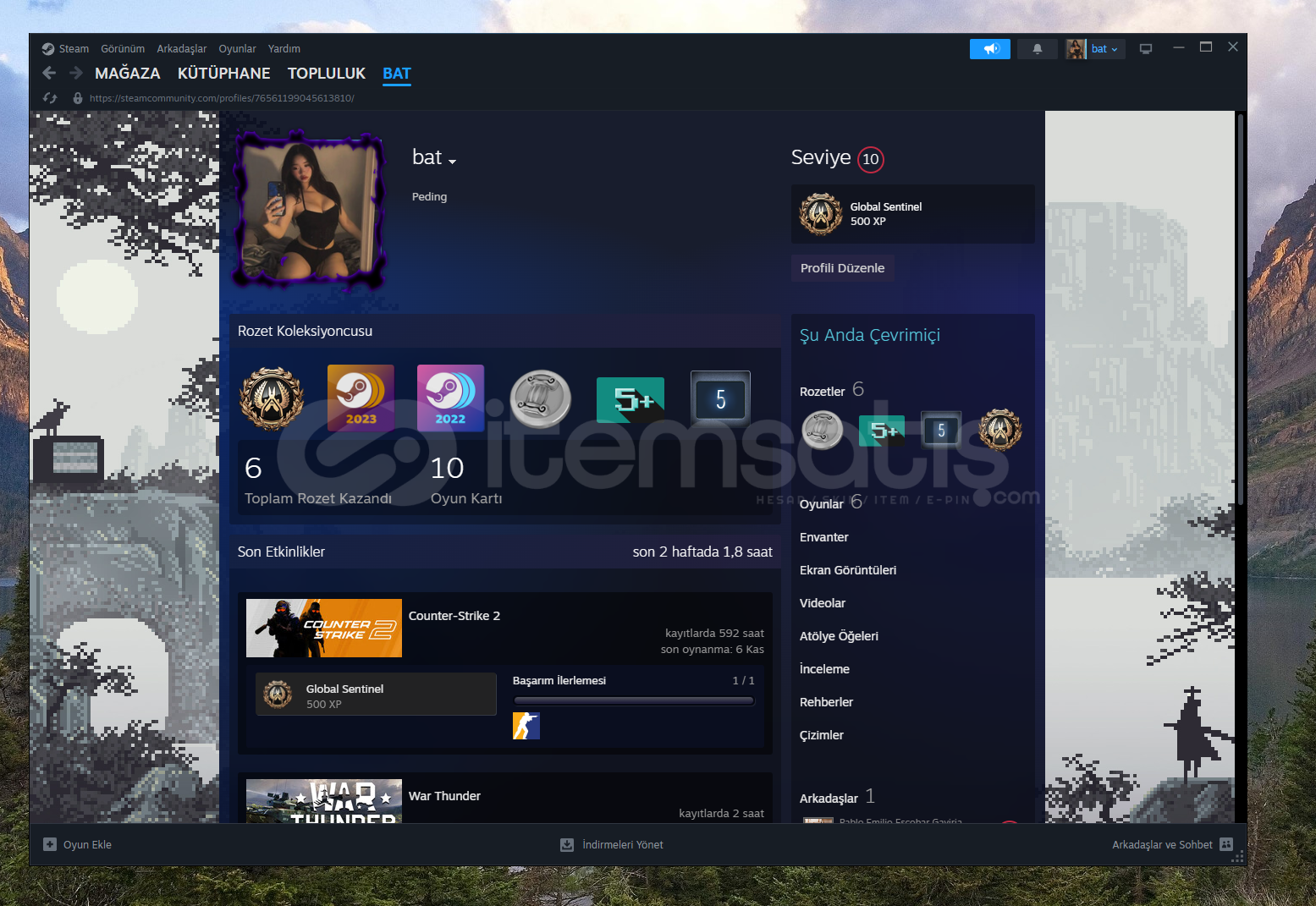Select the BAT profile tab
Viewport: 1316px width, 906px height.
pyautogui.click(x=397, y=74)
